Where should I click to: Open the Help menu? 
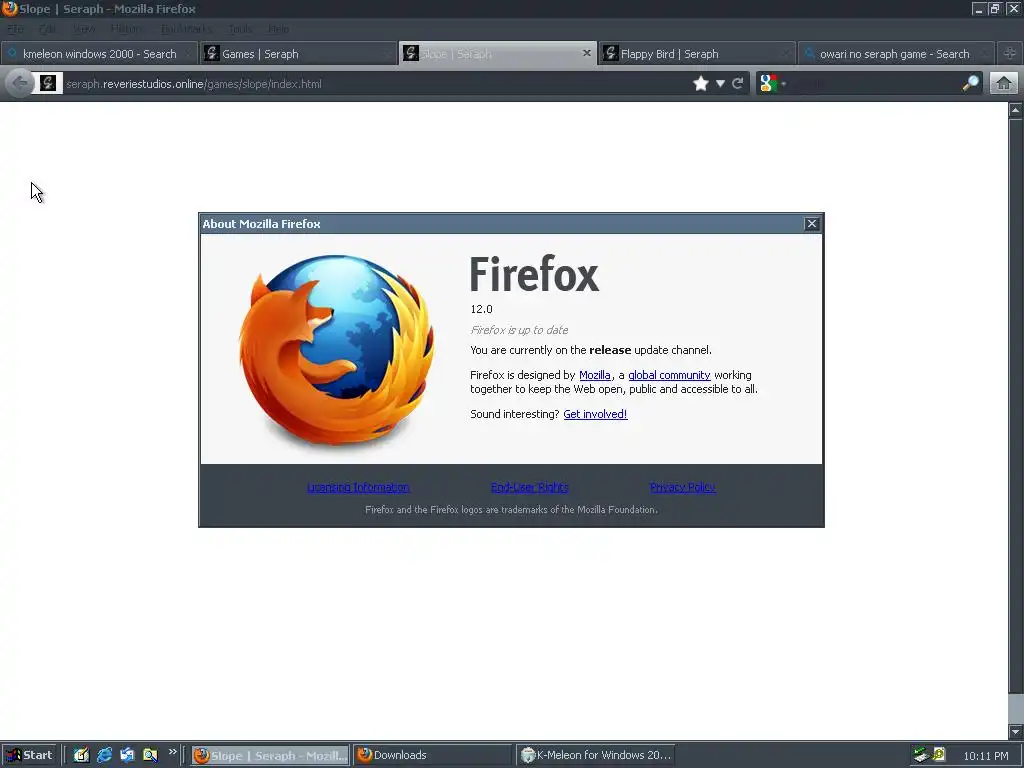pos(278,29)
